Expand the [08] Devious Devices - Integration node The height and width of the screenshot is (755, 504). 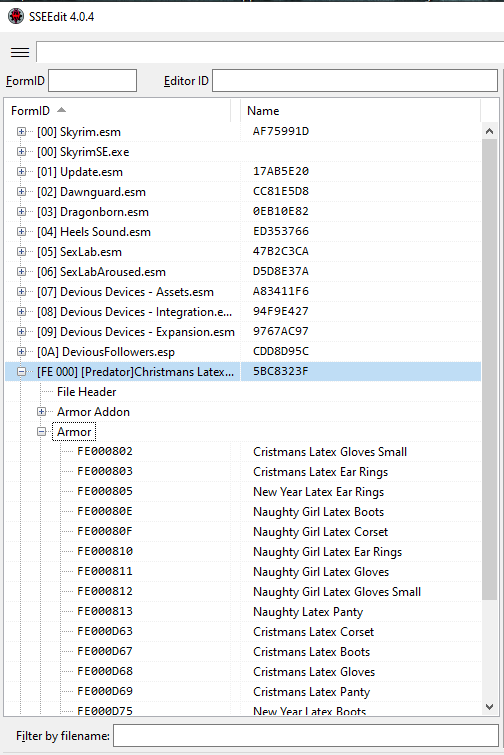tap(21, 312)
